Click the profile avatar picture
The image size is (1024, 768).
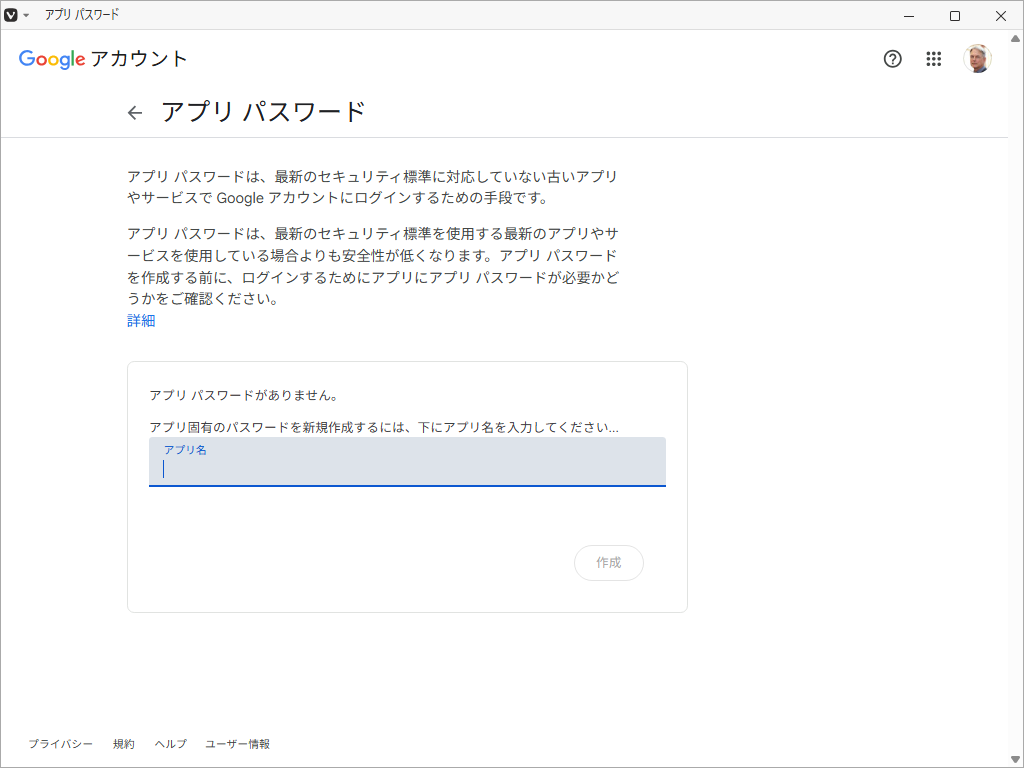click(977, 59)
